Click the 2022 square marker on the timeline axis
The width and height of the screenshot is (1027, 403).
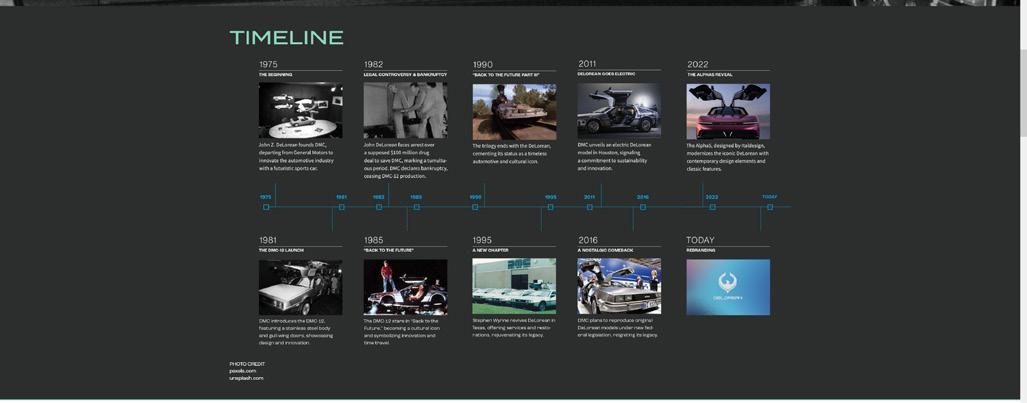712,207
